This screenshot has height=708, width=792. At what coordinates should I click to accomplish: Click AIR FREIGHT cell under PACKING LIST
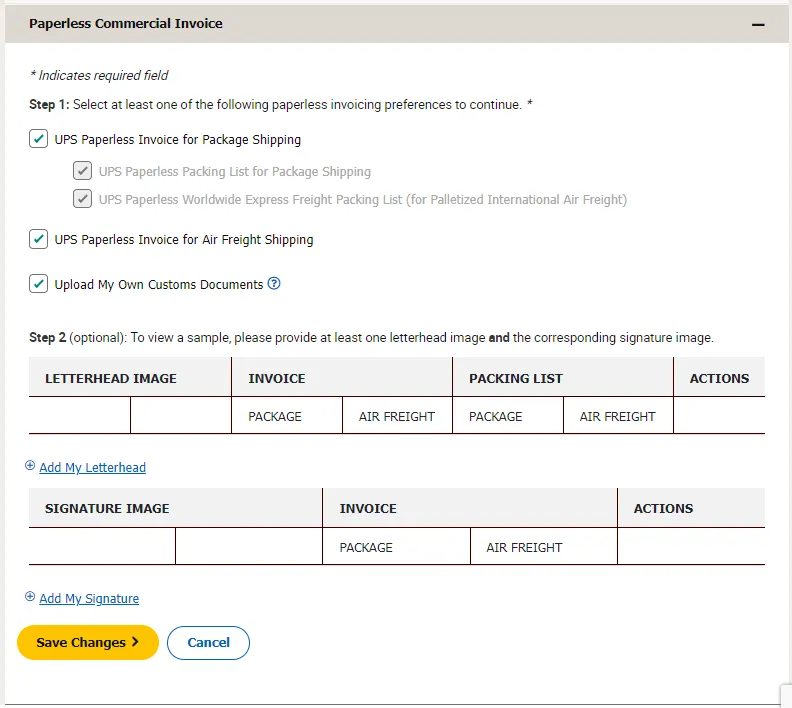(617, 416)
